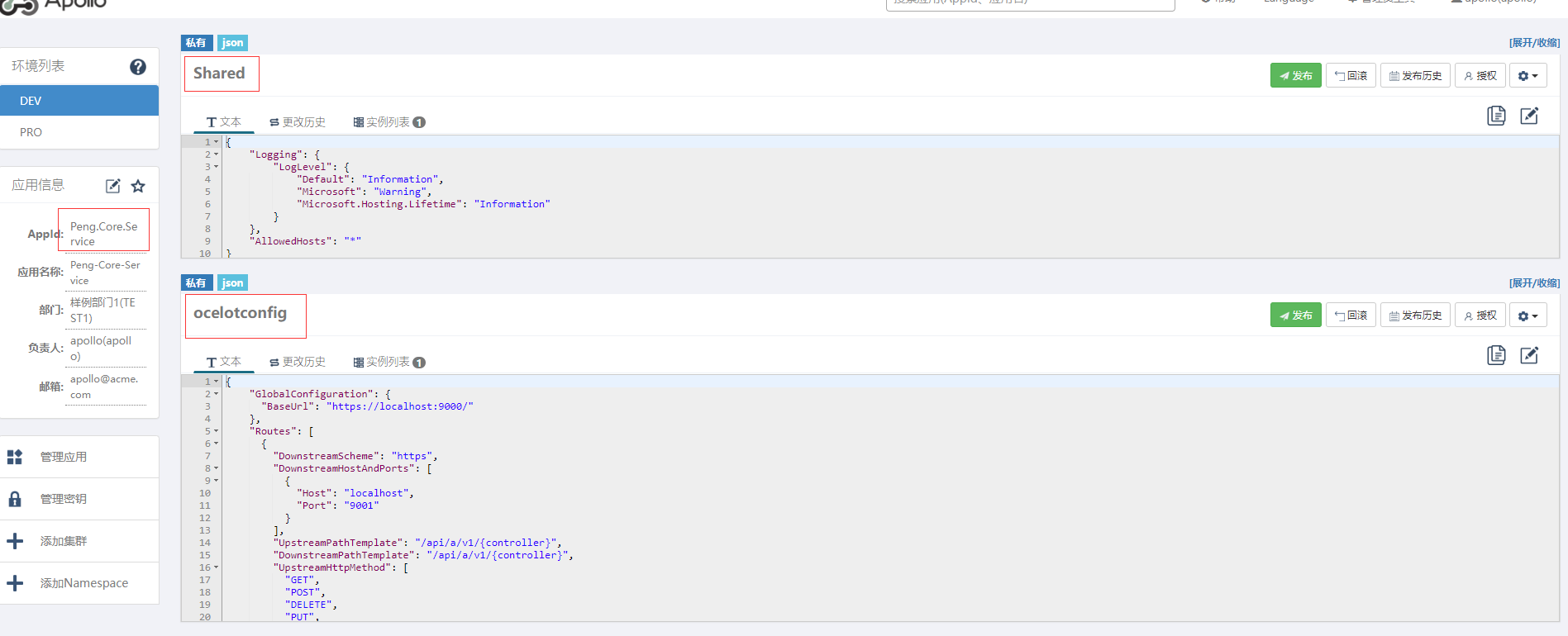
Task: Click private badge above ocelotconfig namespace
Action: coord(197,282)
